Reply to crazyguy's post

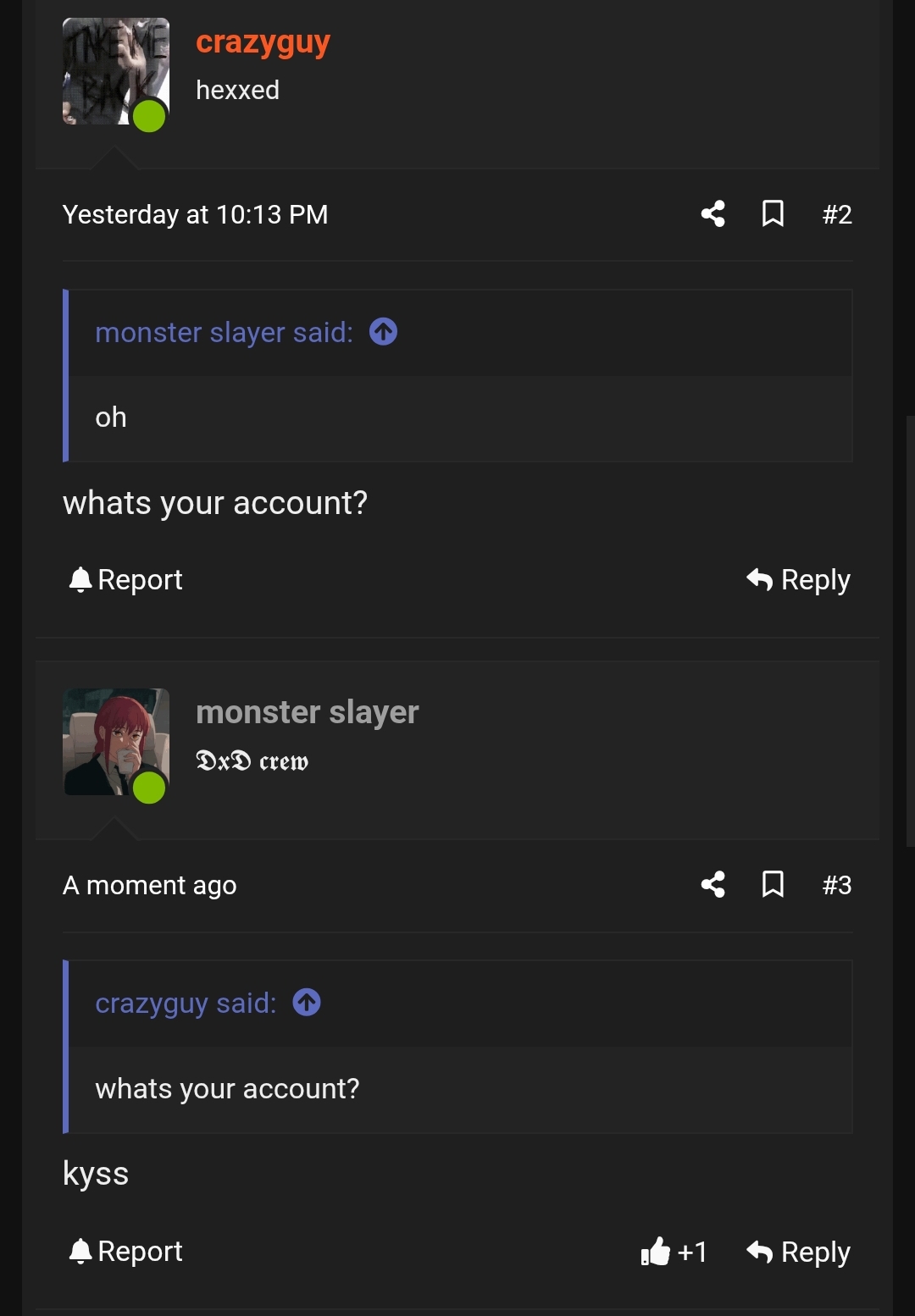click(798, 580)
